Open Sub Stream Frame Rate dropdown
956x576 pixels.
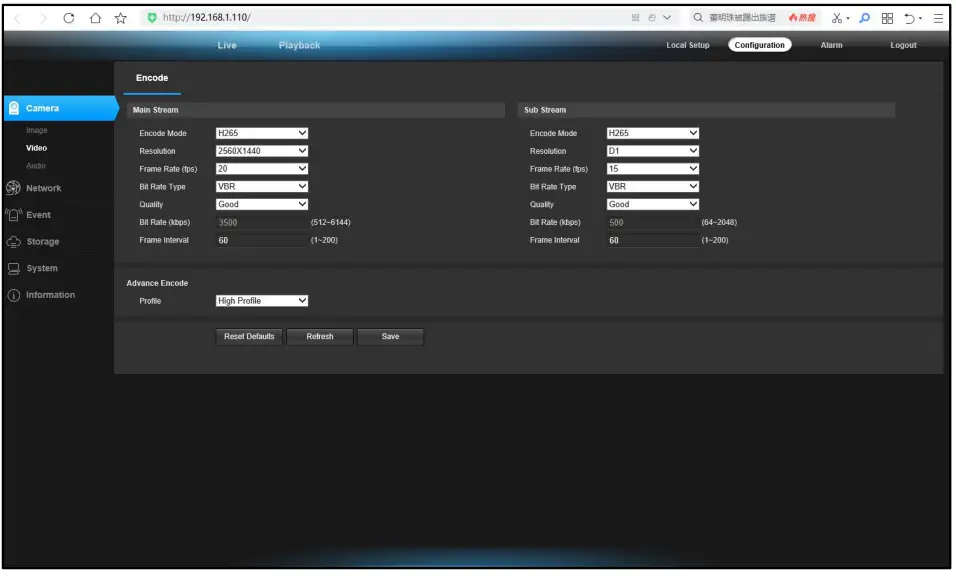click(652, 168)
